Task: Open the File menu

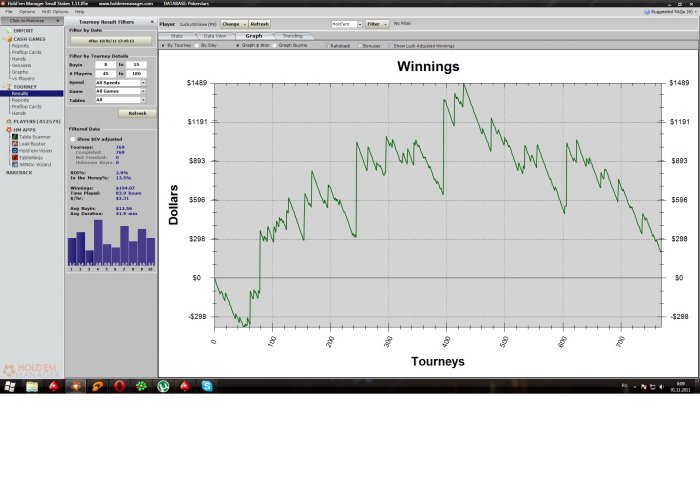Action: [9, 12]
